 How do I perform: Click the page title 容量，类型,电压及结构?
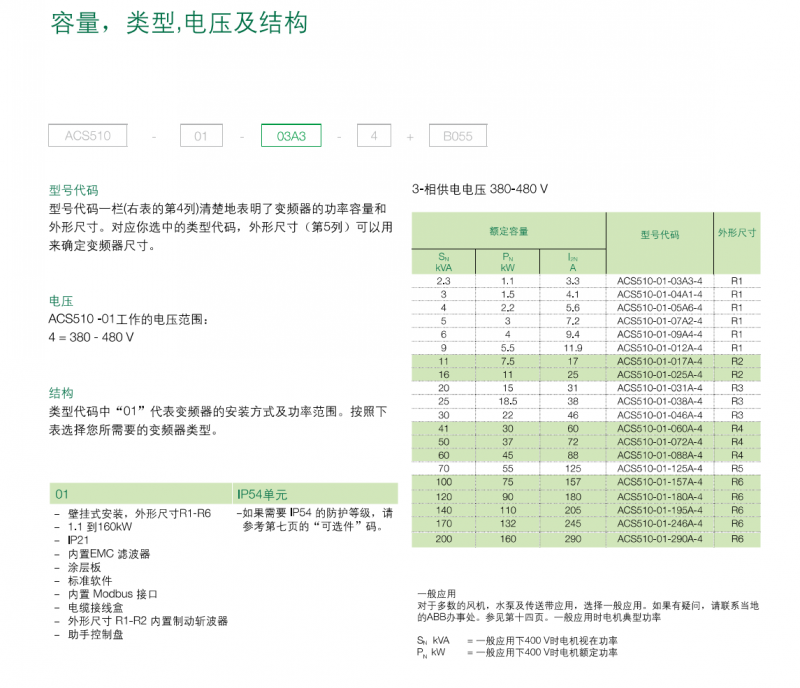[179, 23]
